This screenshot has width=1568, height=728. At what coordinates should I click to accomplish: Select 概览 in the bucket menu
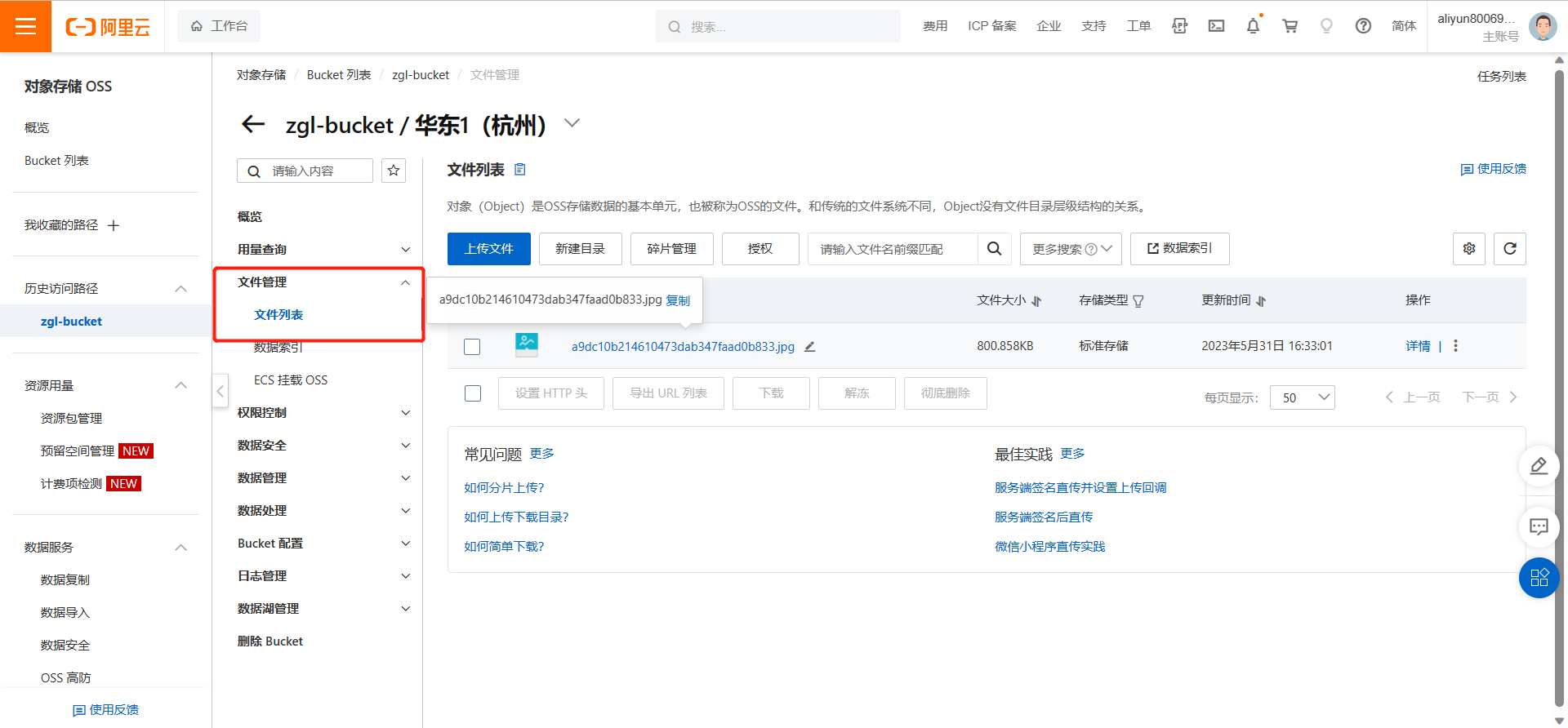coord(250,217)
